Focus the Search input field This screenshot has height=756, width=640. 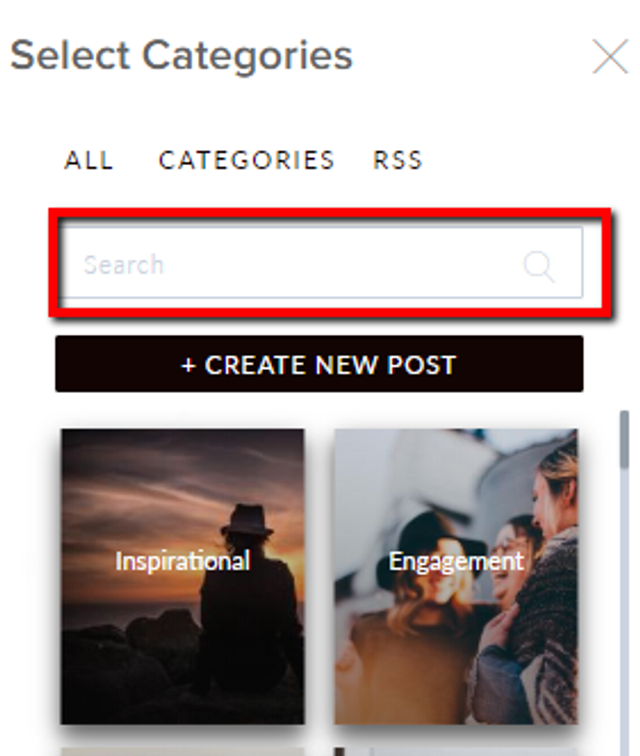tap(322, 263)
